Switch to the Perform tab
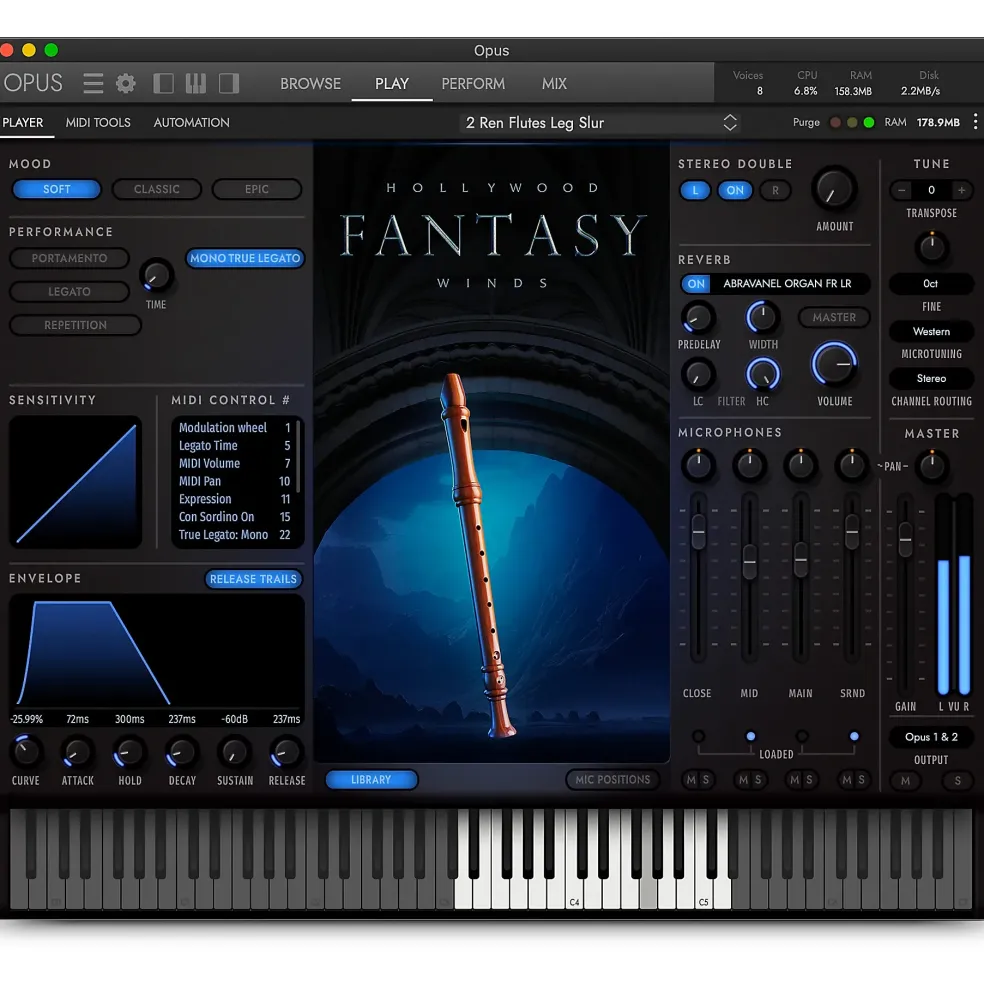This screenshot has height=985, width=984. pos(473,84)
